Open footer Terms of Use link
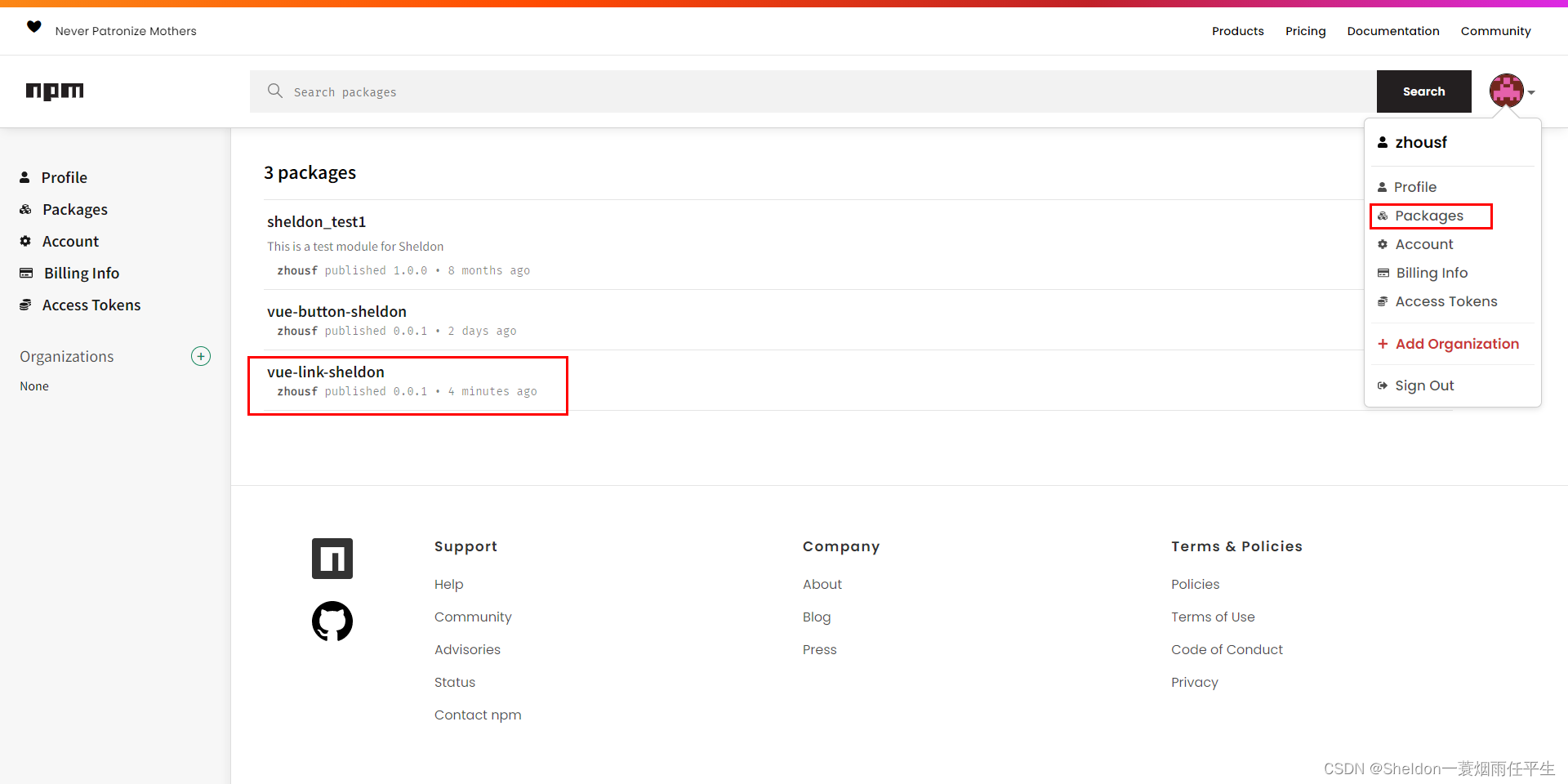The height and width of the screenshot is (784, 1568). tap(1213, 617)
